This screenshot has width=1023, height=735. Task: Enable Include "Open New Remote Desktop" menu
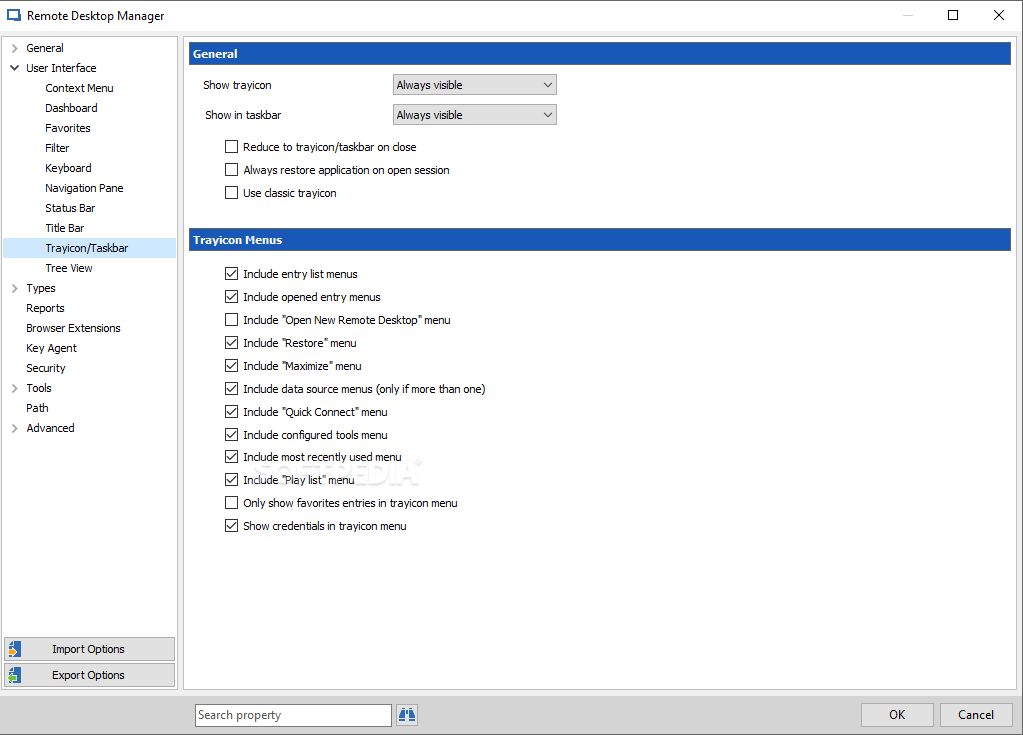coord(231,320)
